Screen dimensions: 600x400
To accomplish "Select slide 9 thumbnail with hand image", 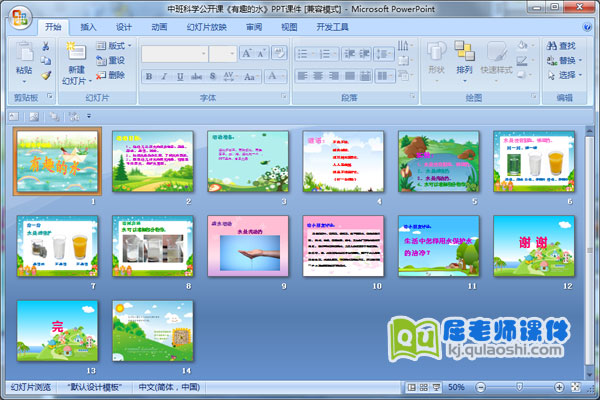I will pos(248,246).
